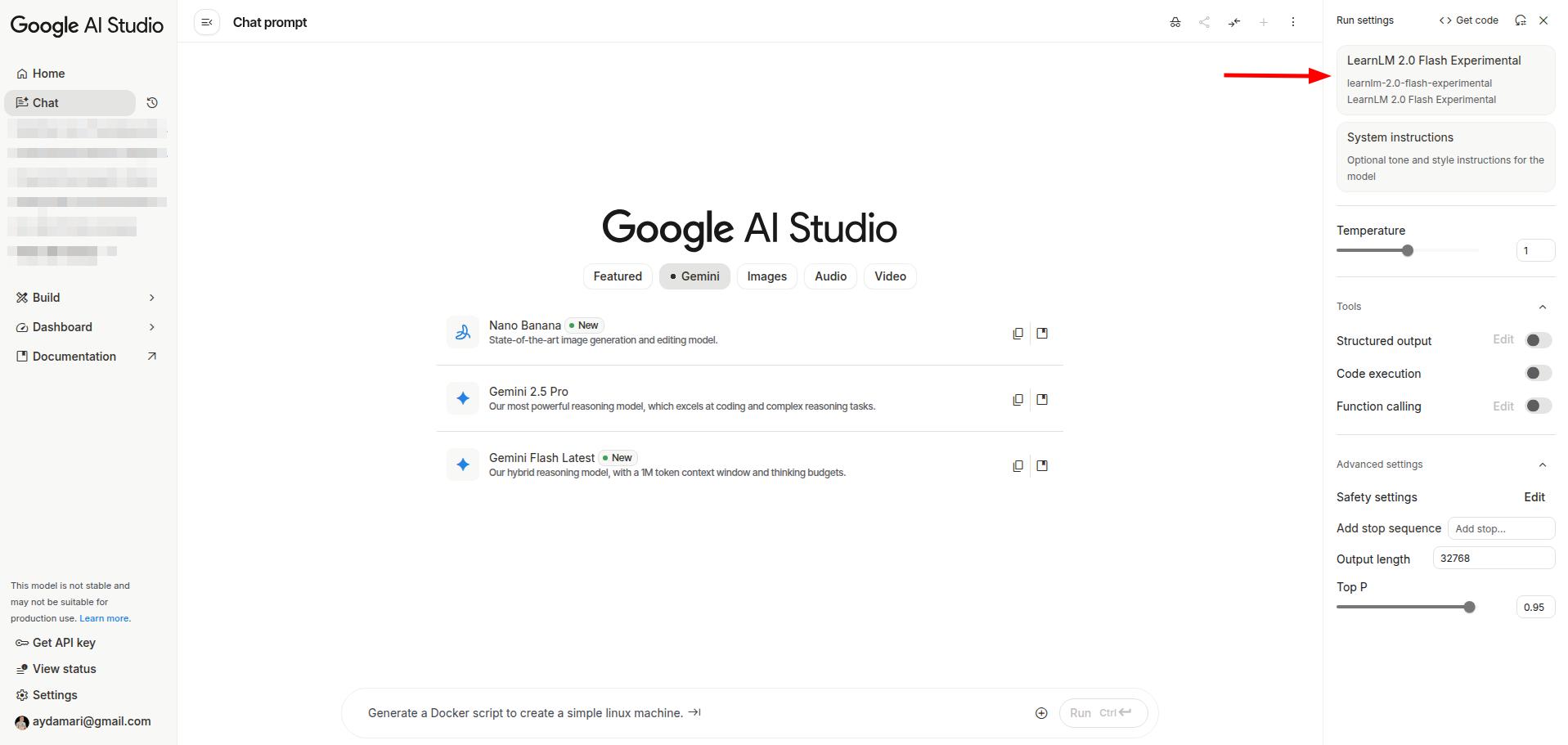Toggle Code execution switch
1568x745 pixels.
pos(1538,373)
